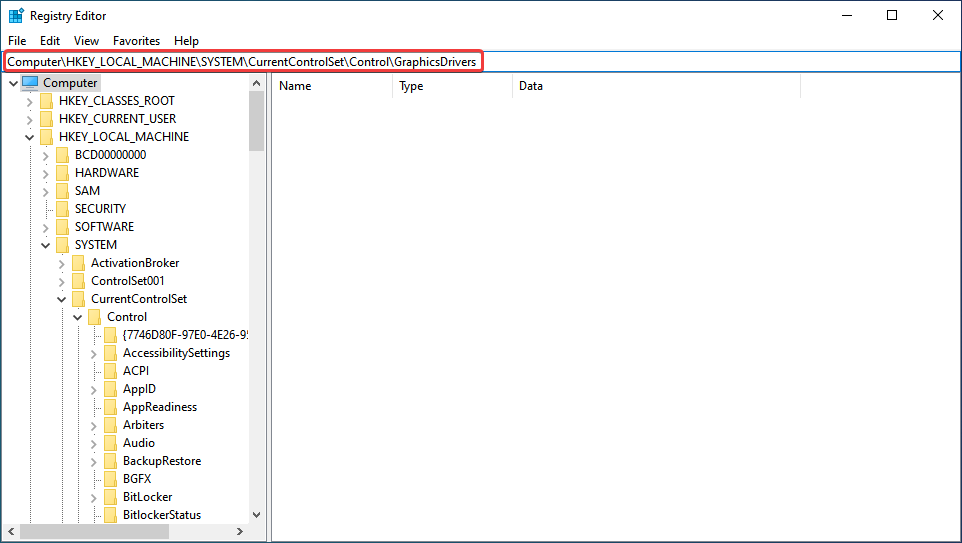
Task: Open the Edit menu
Action: (x=50, y=40)
